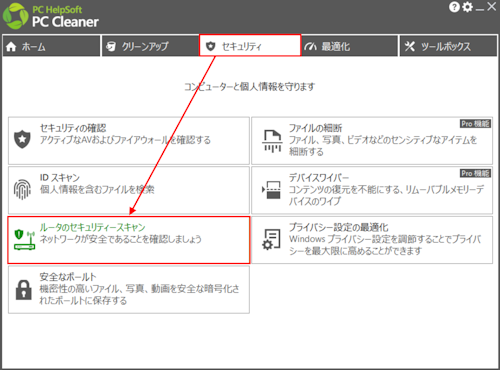Click the shield icon on the Security tab
Viewport: 500px width, 370px height.
[210, 46]
